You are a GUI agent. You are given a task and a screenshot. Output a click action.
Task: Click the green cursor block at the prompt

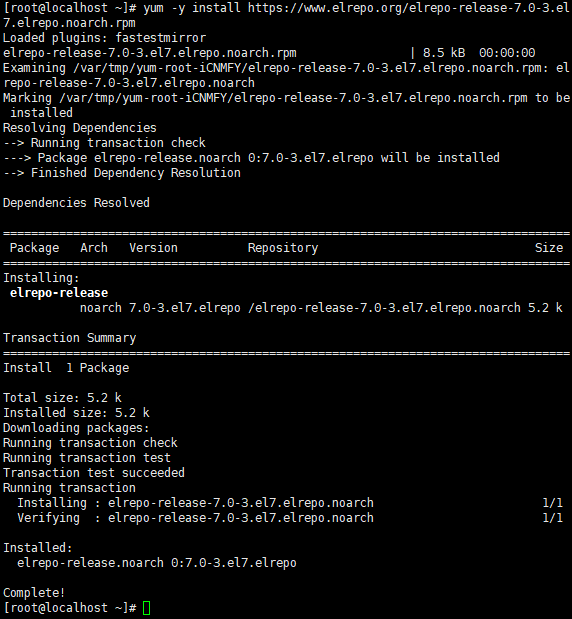click(x=146, y=608)
